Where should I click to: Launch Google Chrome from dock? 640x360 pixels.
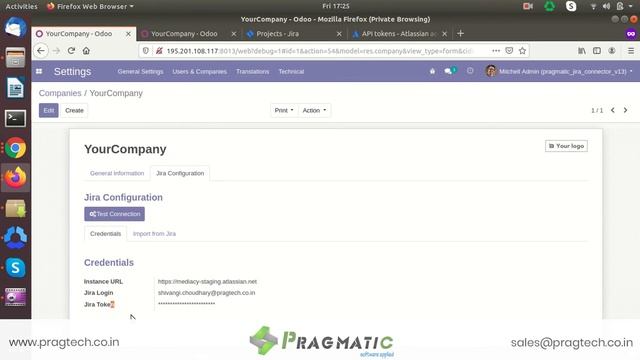pos(16,148)
